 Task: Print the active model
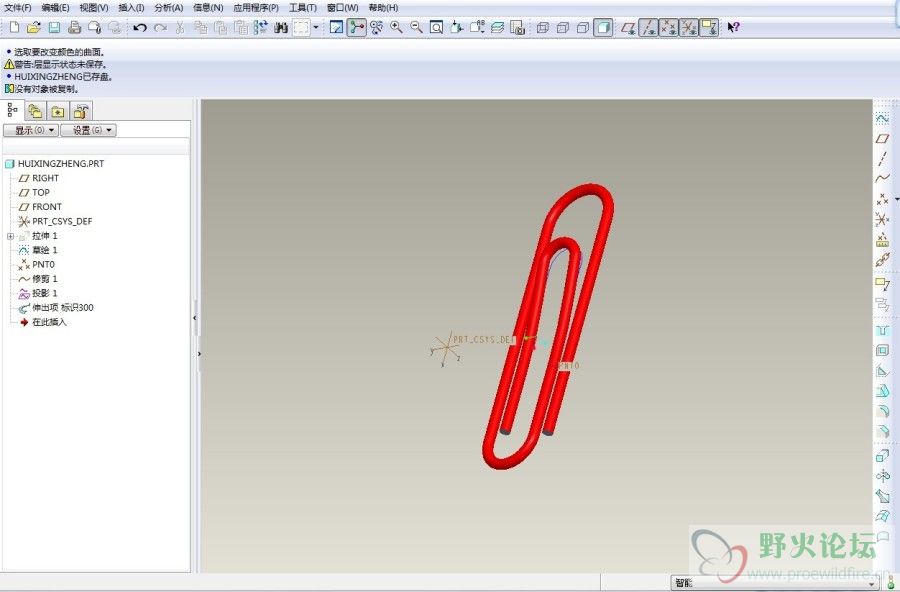[74, 27]
